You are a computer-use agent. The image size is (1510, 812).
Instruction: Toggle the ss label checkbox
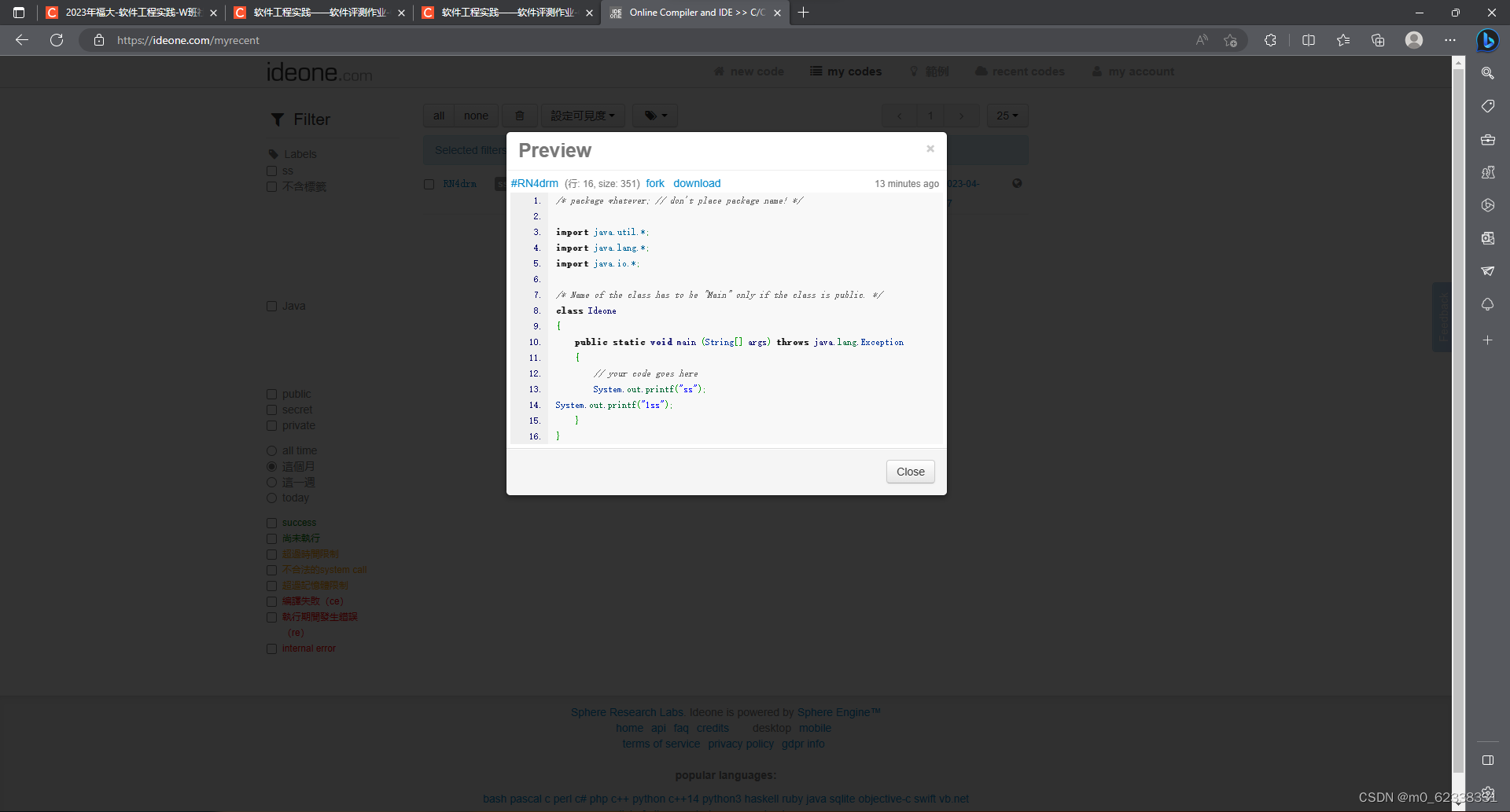[x=271, y=171]
